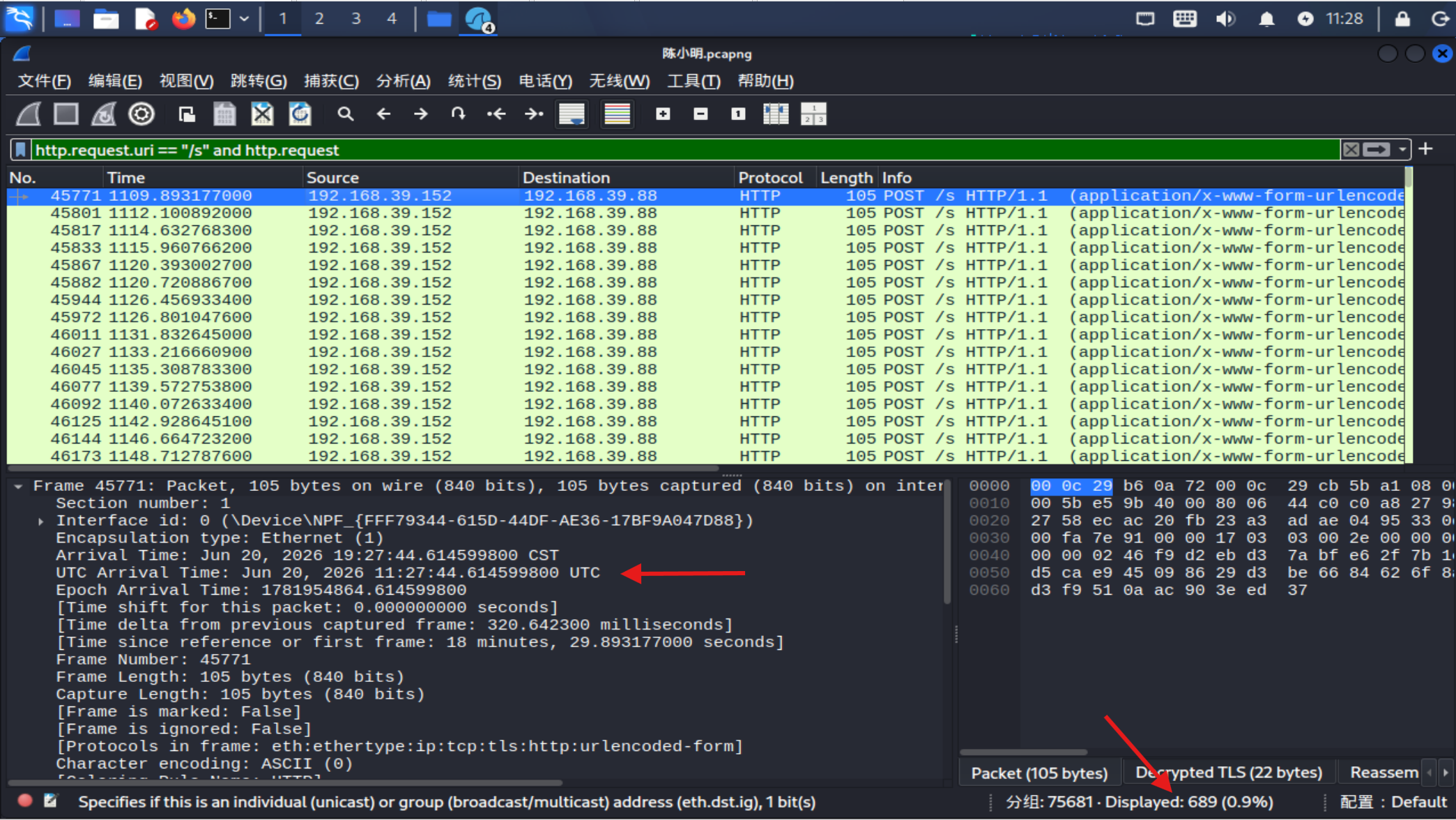
Task: Start capturing packets with shark fin icon
Action: pyautogui.click(x=29, y=114)
